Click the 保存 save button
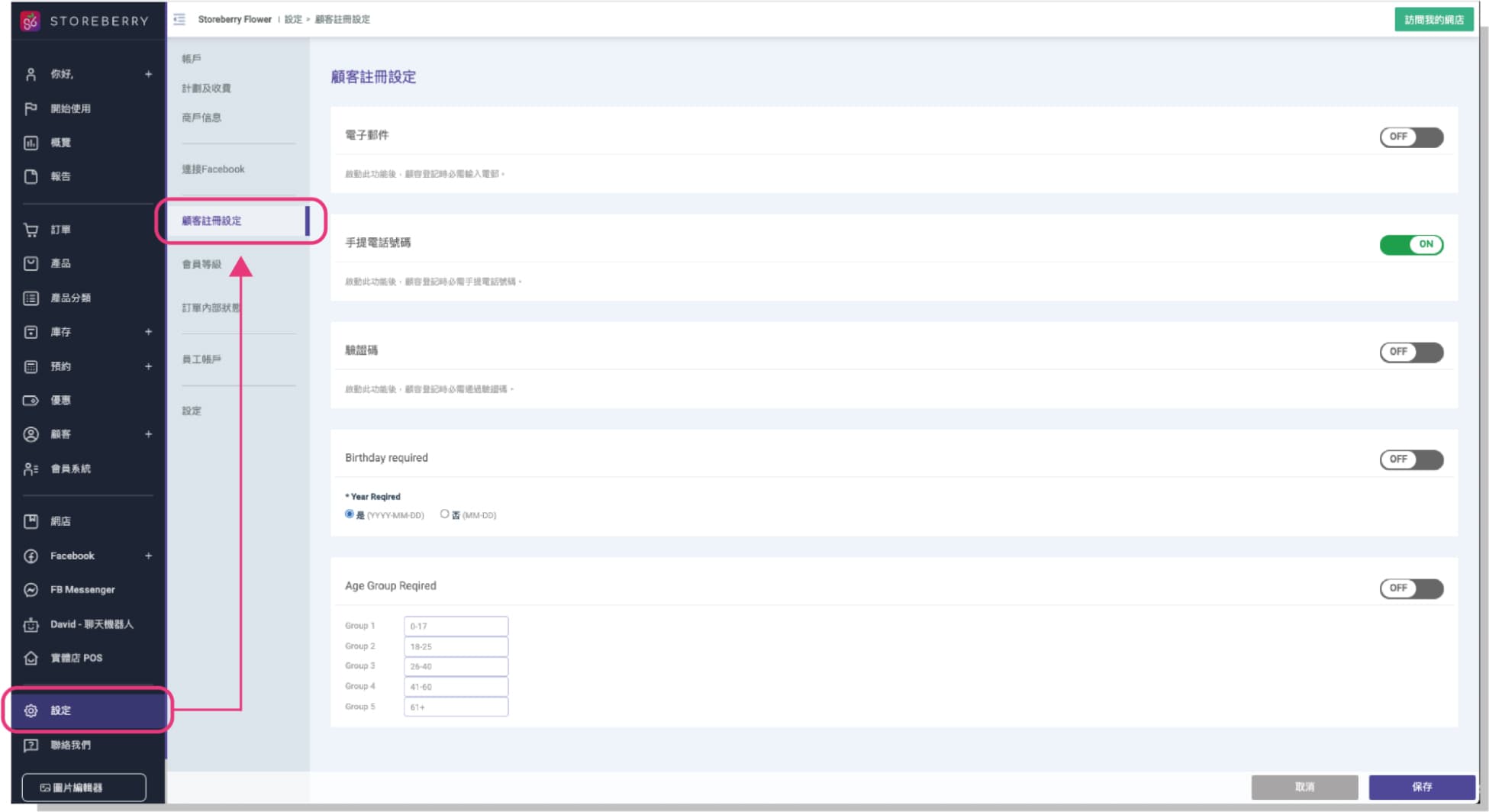 [x=1422, y=787]
